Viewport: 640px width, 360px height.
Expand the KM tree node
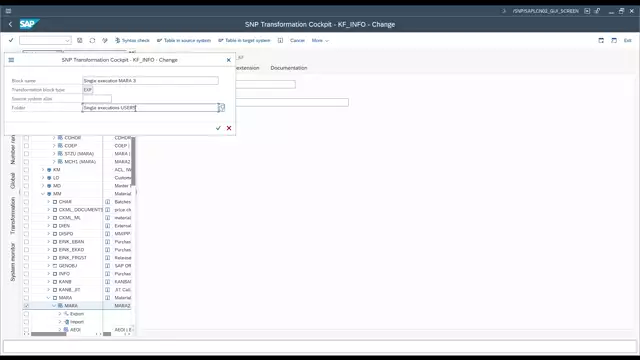tap(43, 170)
